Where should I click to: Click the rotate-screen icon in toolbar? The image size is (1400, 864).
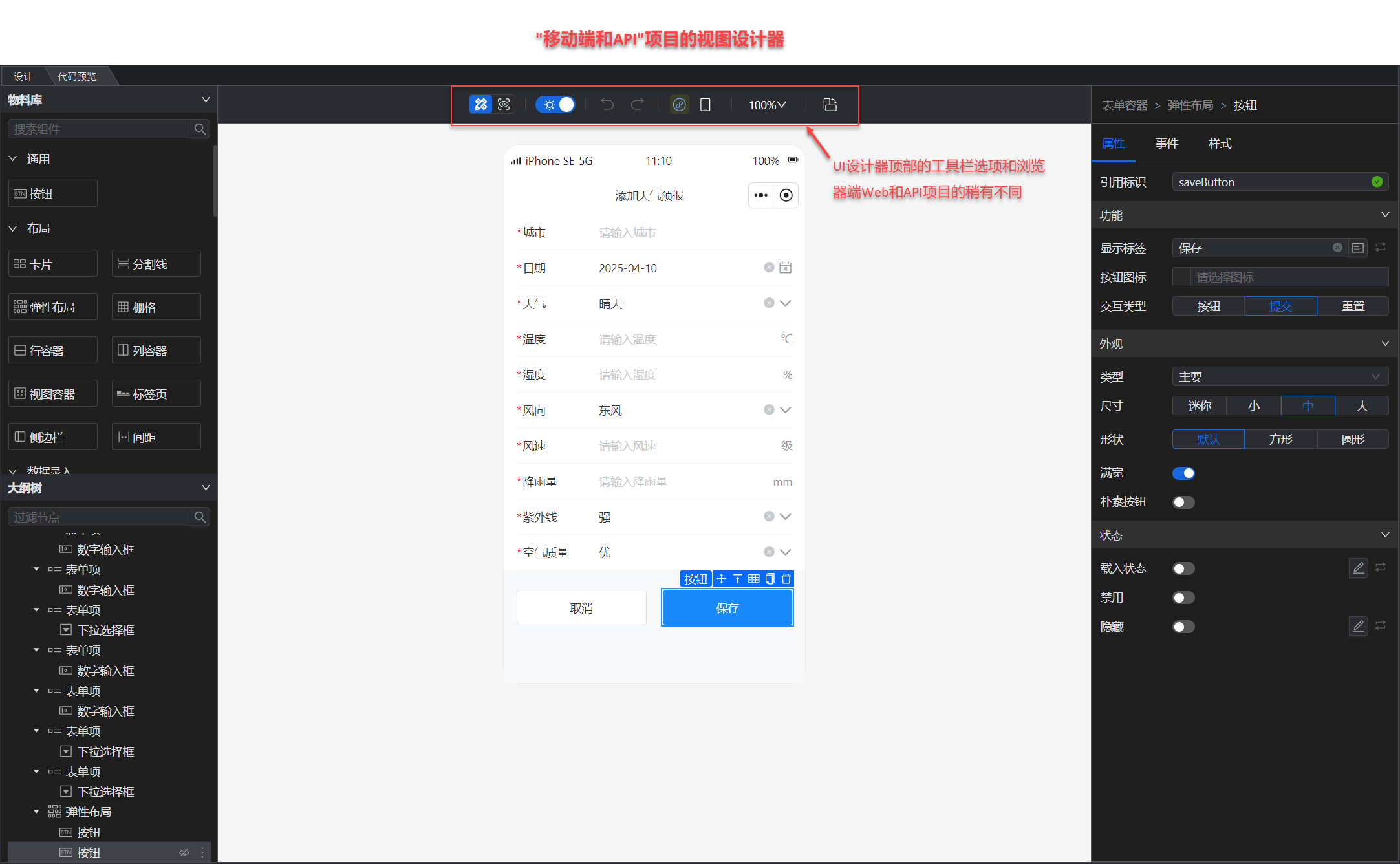830,104
